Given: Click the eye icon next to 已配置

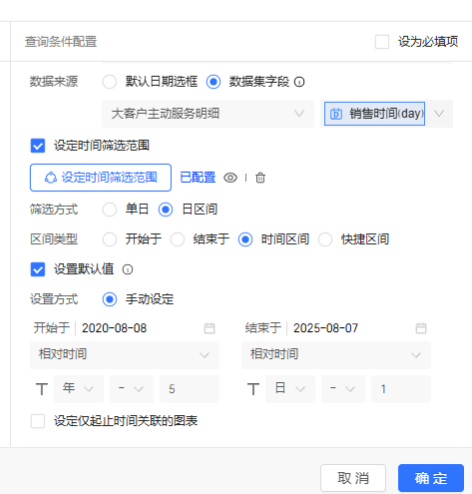Looking at the screenshot, I should [x=230, y=178].
